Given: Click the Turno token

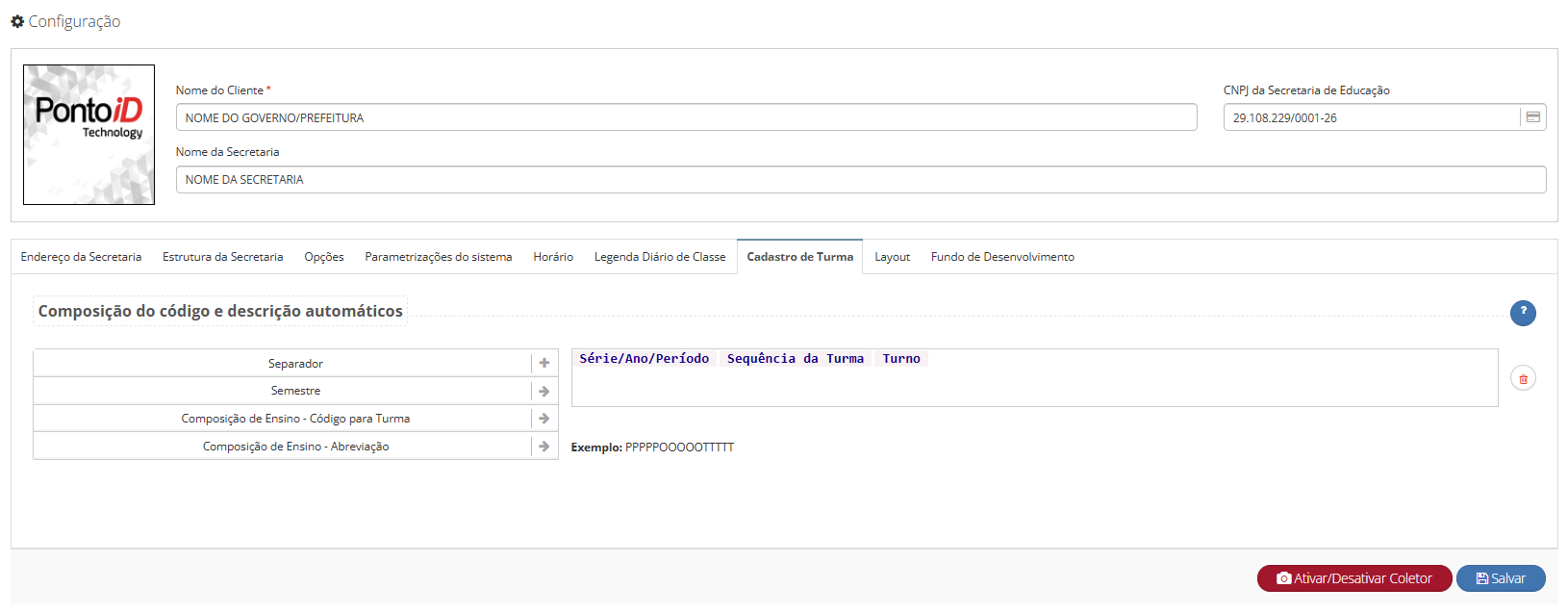Looking at the screenshot, I should [x=901, y=358].
